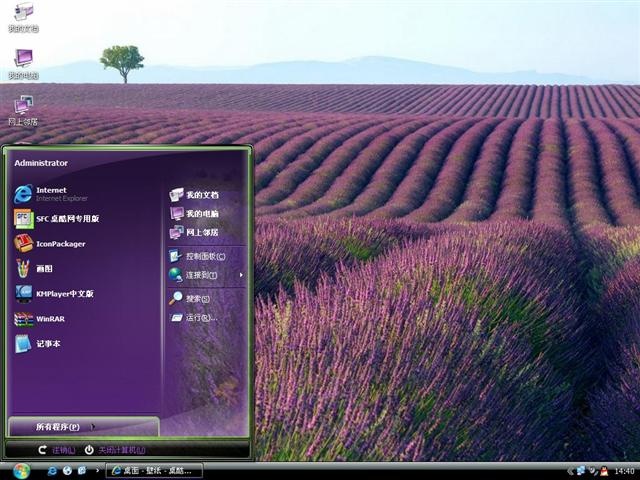Open the 运行 run dialog
Screen dimensions: 640x480
click(x=194, y=317)
